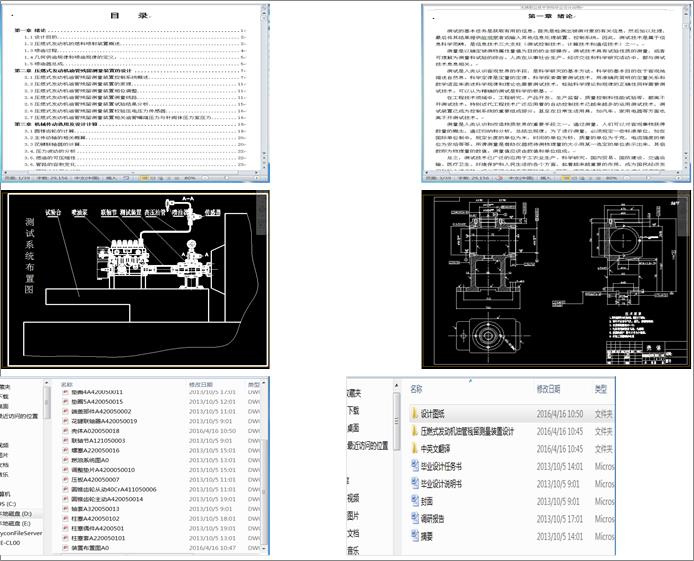Click the 第一章 绪论 heading

(550, 16)
